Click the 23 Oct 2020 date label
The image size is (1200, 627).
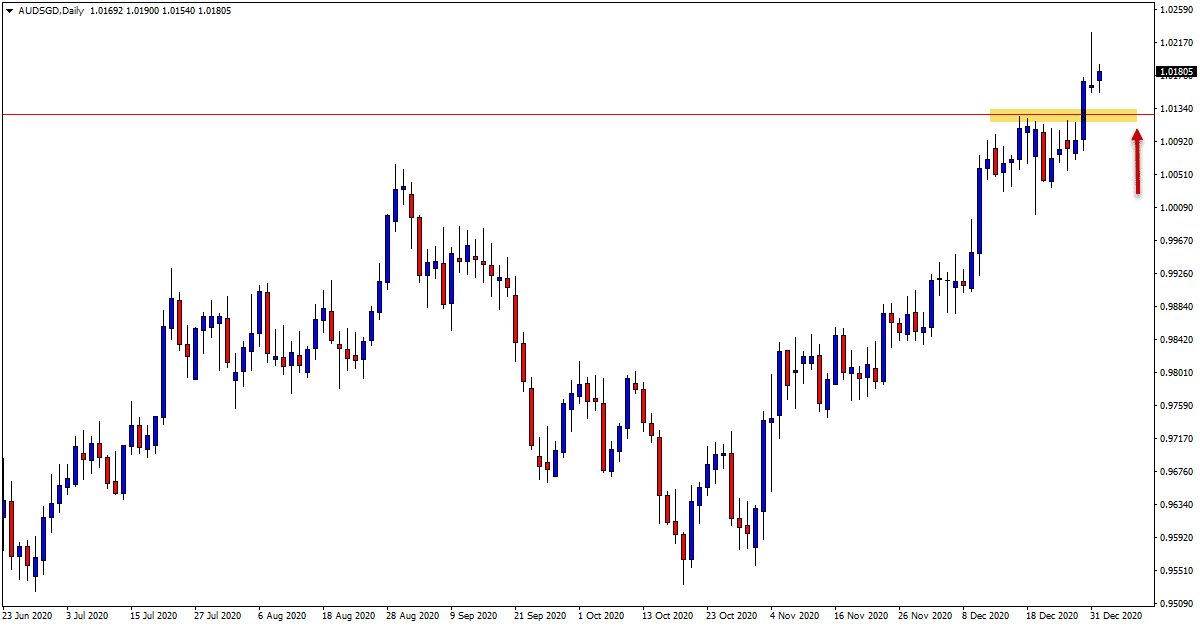tap(730, 616)
